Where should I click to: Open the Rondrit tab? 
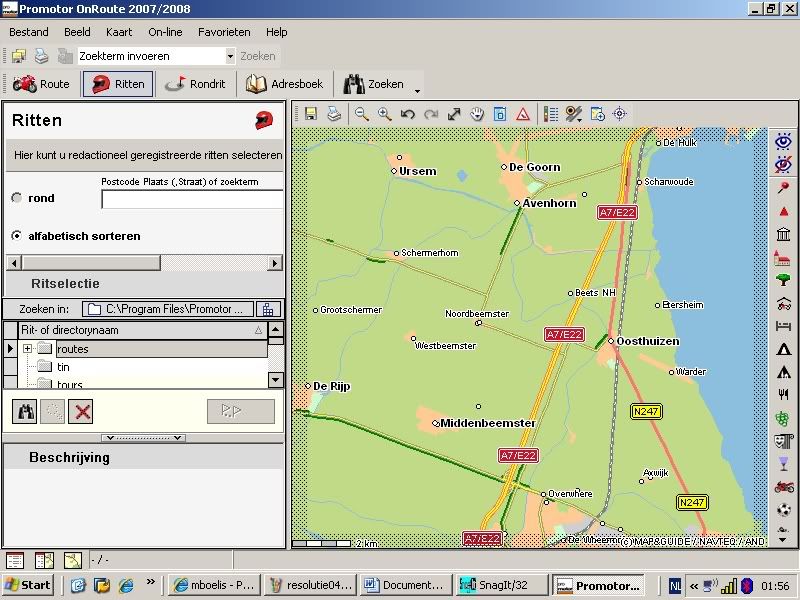pyautogui.click(x=195, y=84)
